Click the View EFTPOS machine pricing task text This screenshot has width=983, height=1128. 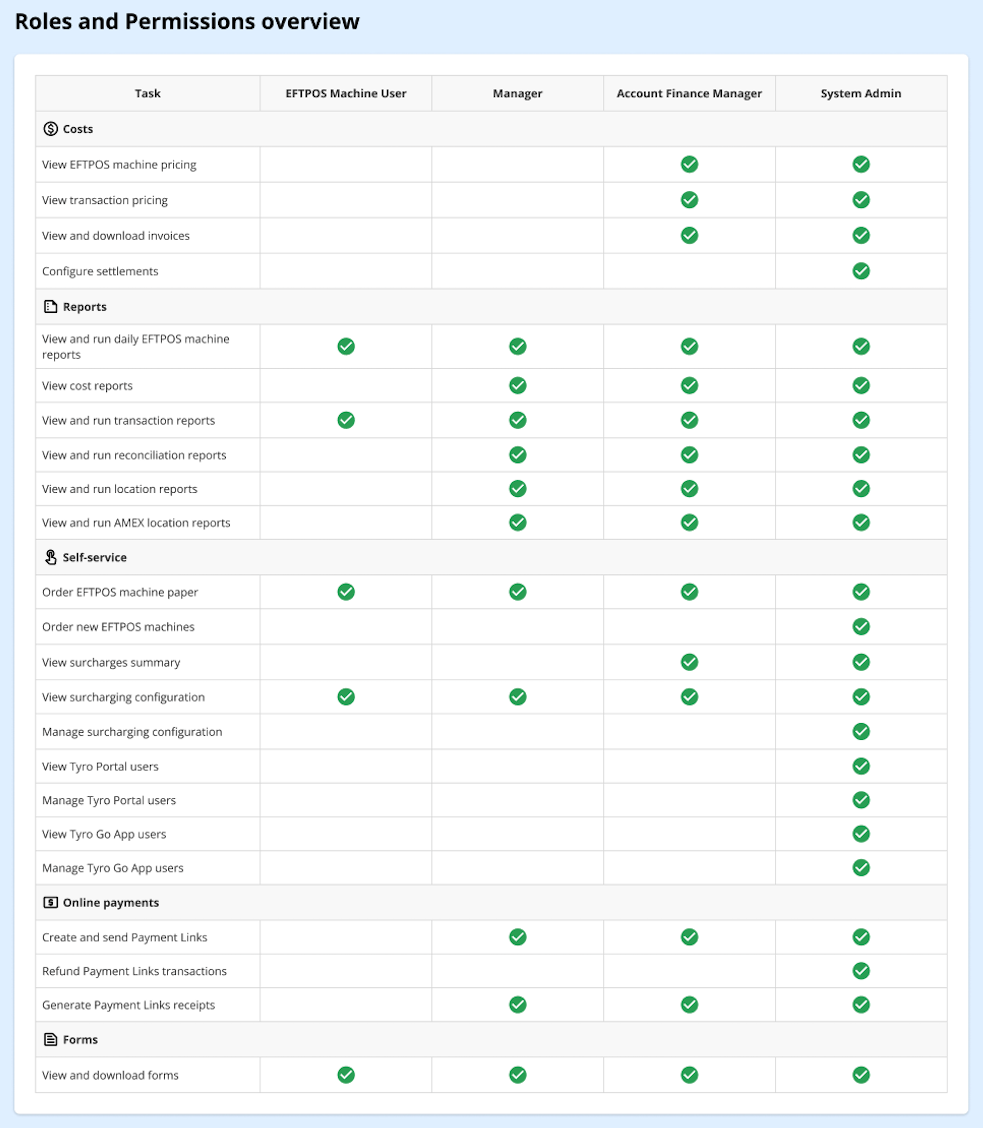(119, 165)
